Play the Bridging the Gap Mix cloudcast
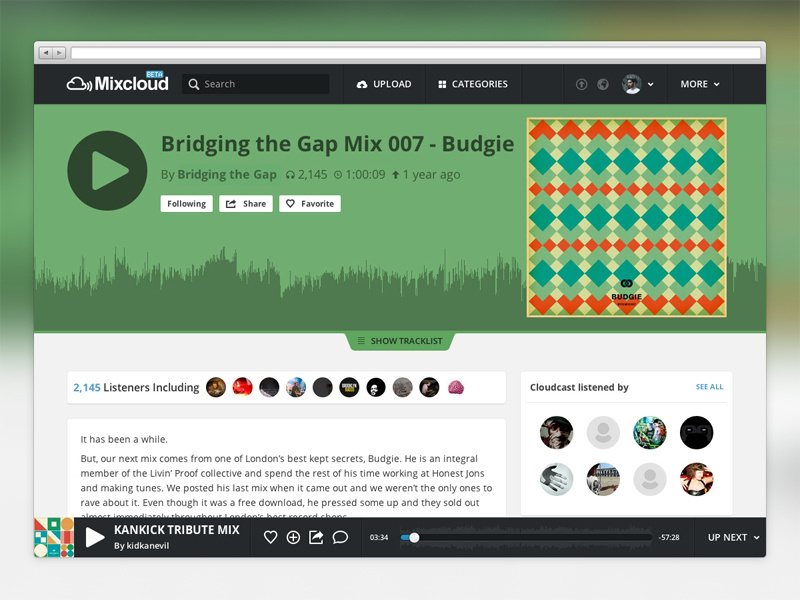The image size is (800, 600). (x=107, y=170)
